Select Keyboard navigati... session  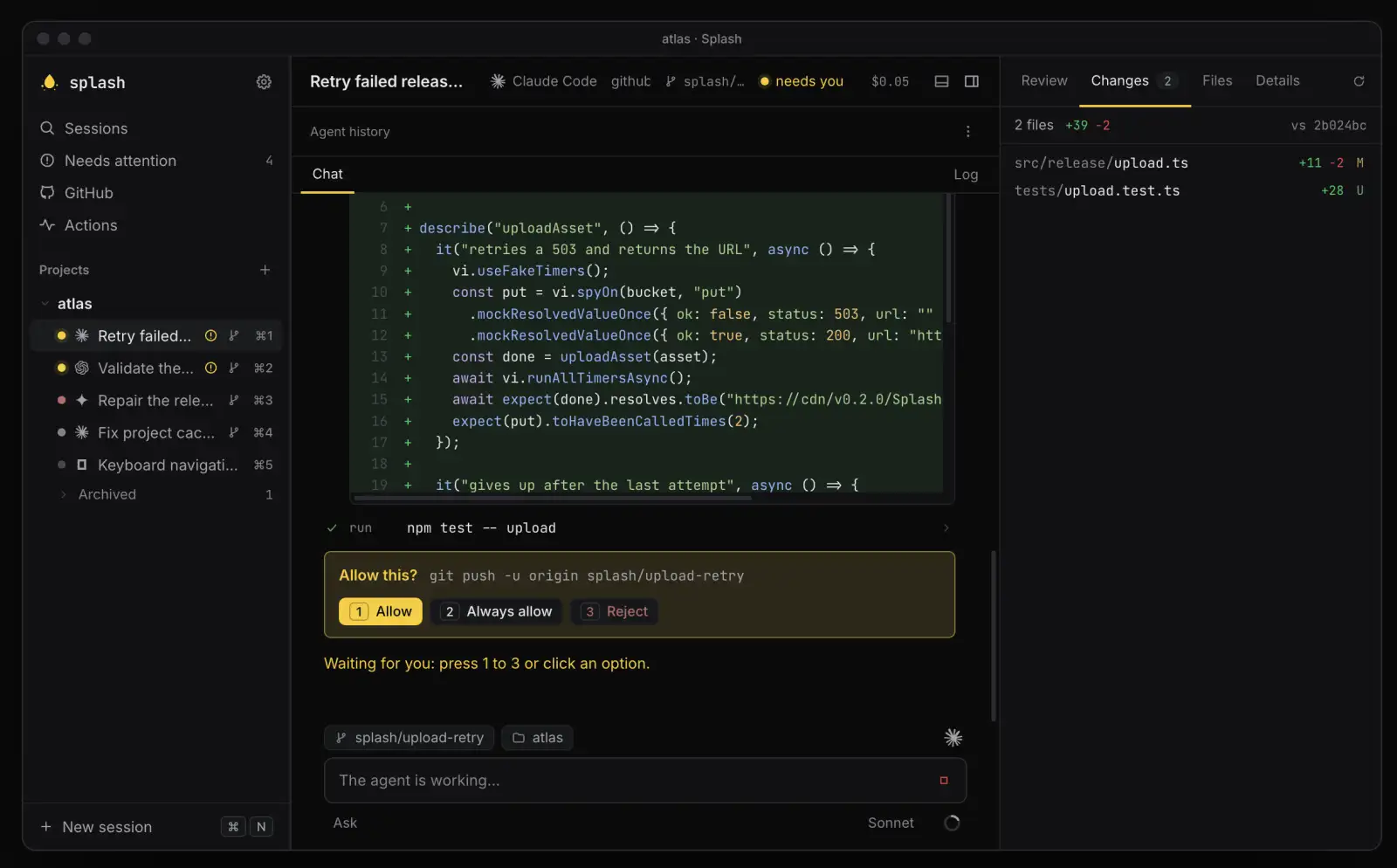pyautogui.click(x=156, y=465)
